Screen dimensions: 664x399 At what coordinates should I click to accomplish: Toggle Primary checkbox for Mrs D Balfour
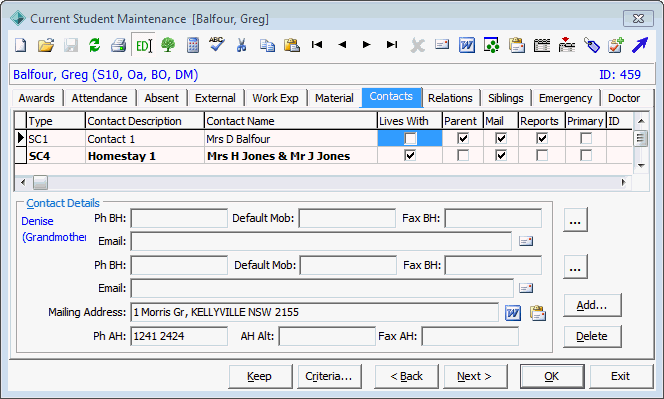tap(586, 139)
